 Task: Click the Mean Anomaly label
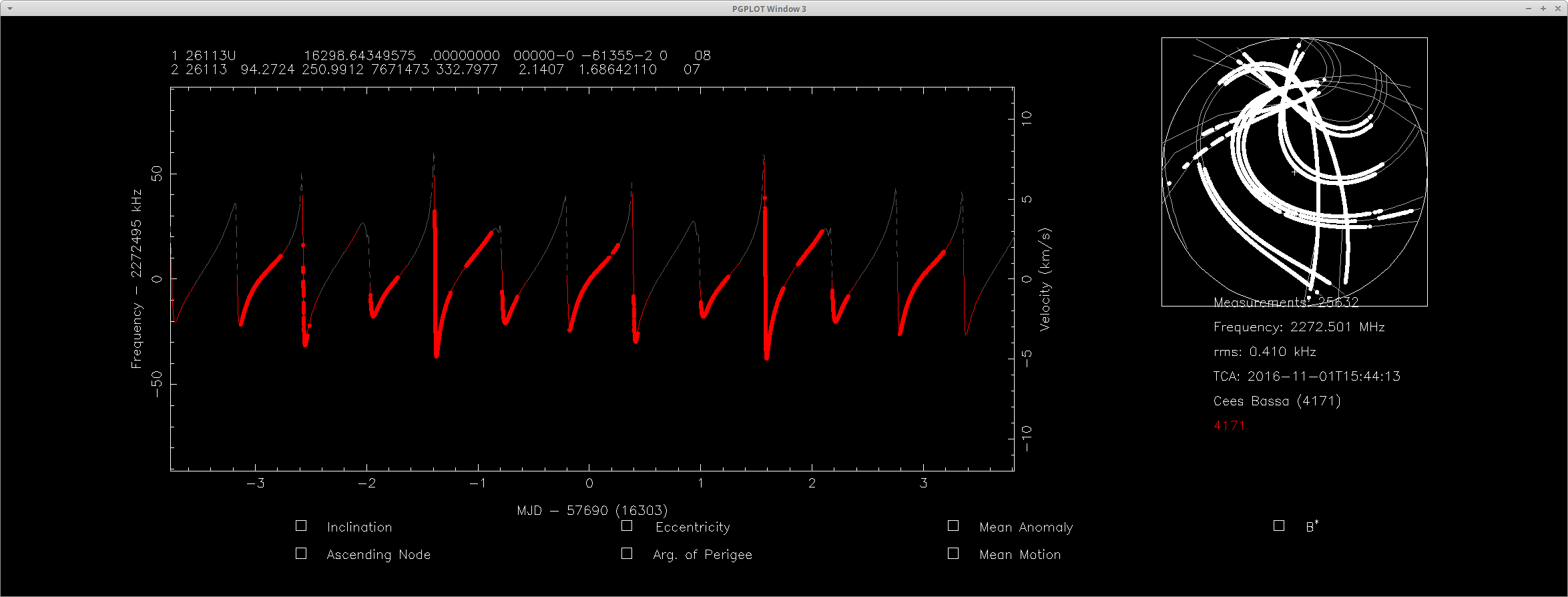tap(1026, 527)
